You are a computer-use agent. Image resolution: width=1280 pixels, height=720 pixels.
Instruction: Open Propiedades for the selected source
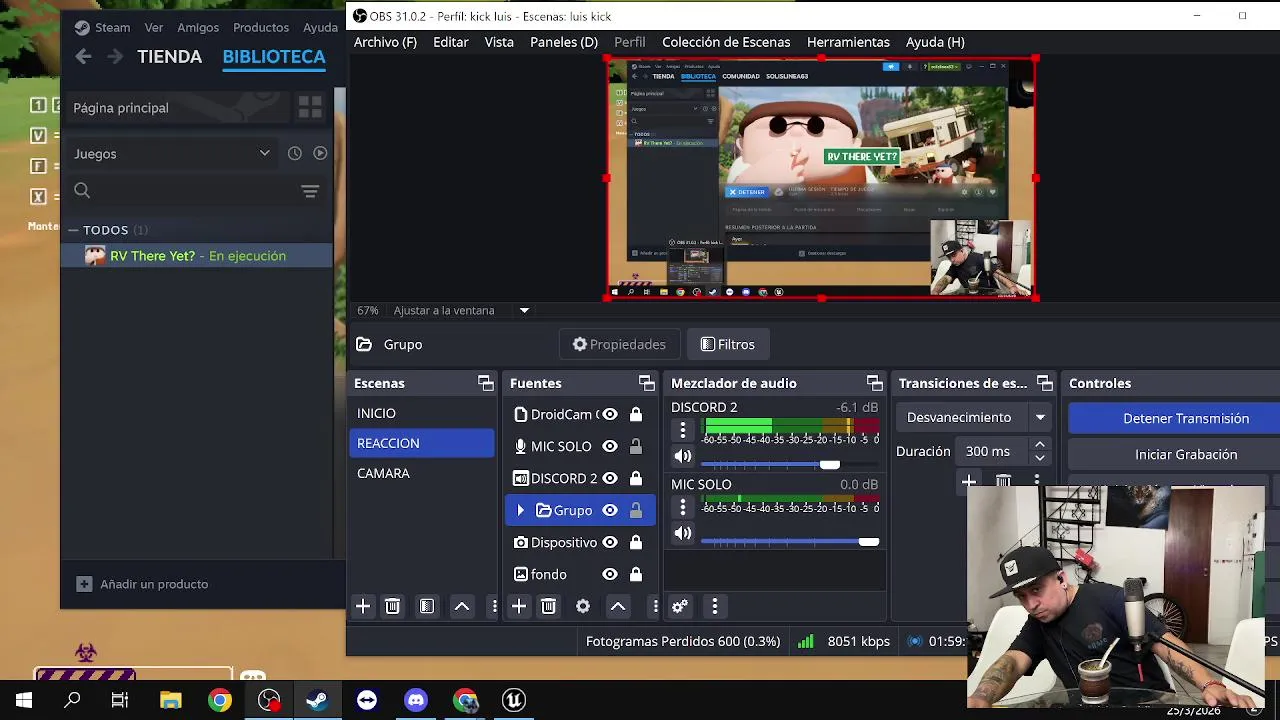click(619, 344)
